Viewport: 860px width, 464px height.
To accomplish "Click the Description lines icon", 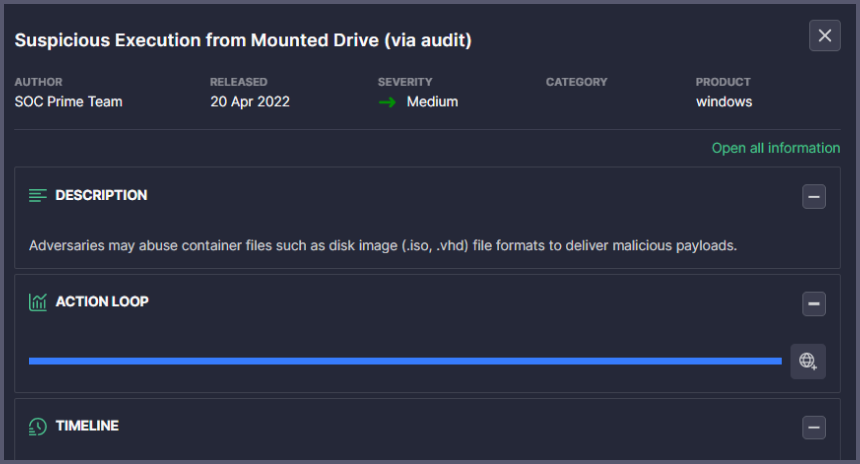I will pyautogui.click(x=38, y=195).
